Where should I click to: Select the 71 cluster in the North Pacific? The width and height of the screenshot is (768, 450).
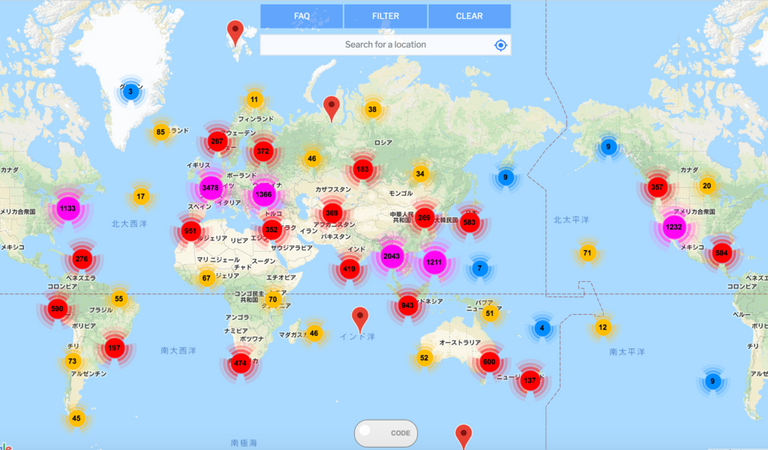587,253
